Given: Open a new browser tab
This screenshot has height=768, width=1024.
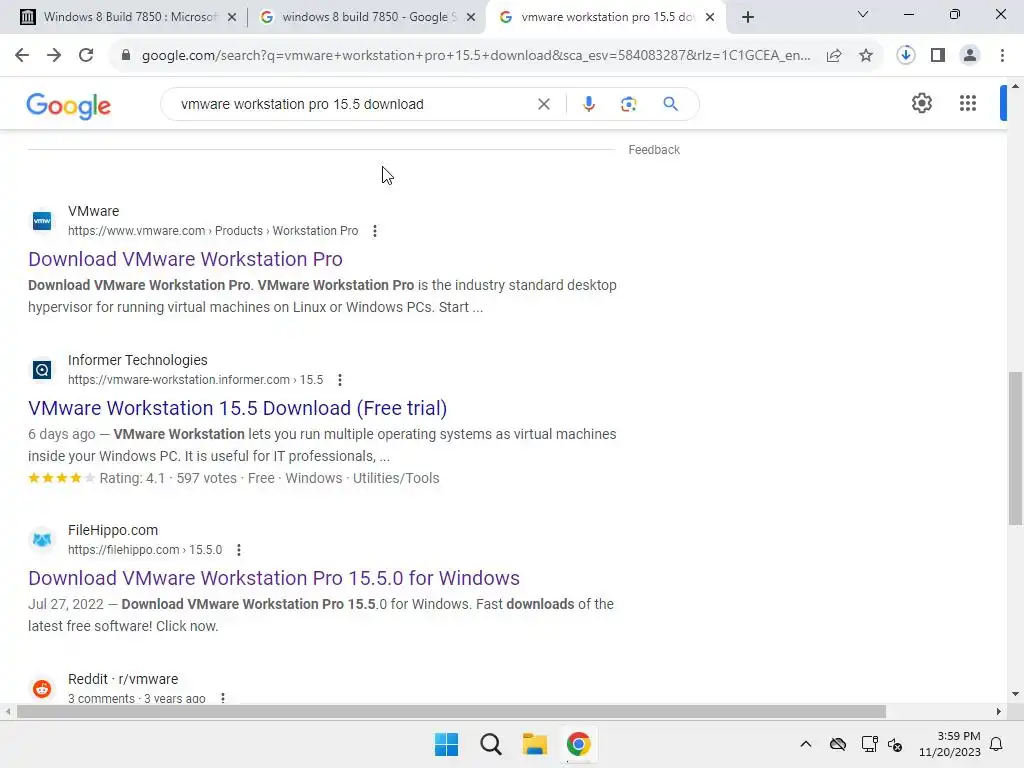Looking at the screenshot, I should coord(748,17).
